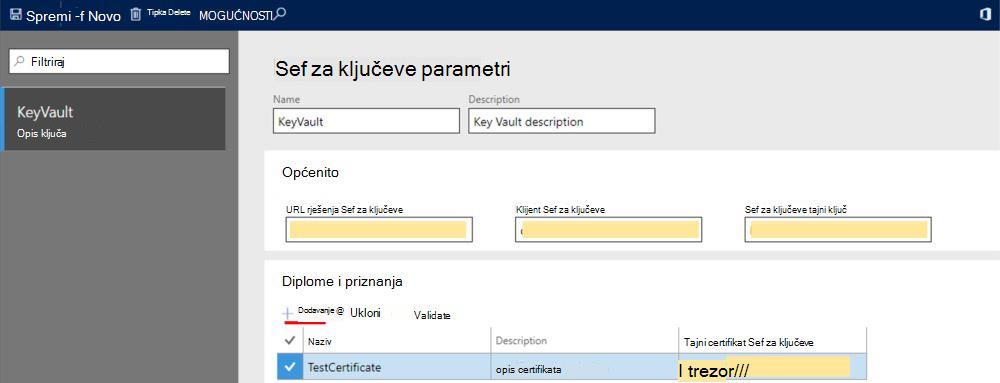Click the trezor/// secret cell
This screenshot has height=383, width=1000.
(772, 368)
